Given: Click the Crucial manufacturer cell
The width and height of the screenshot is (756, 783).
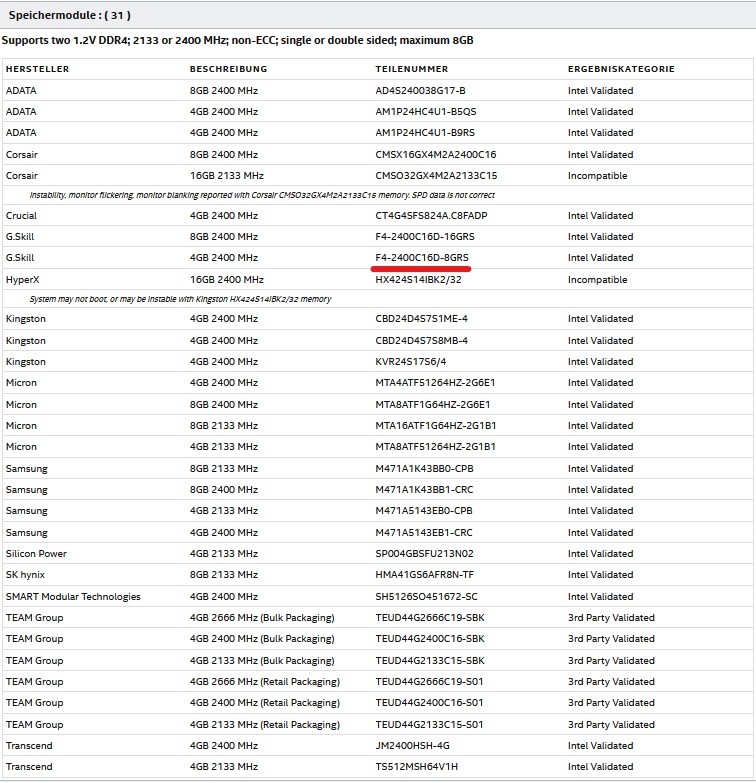Looking at the screenshot, I should click(21, 215).
